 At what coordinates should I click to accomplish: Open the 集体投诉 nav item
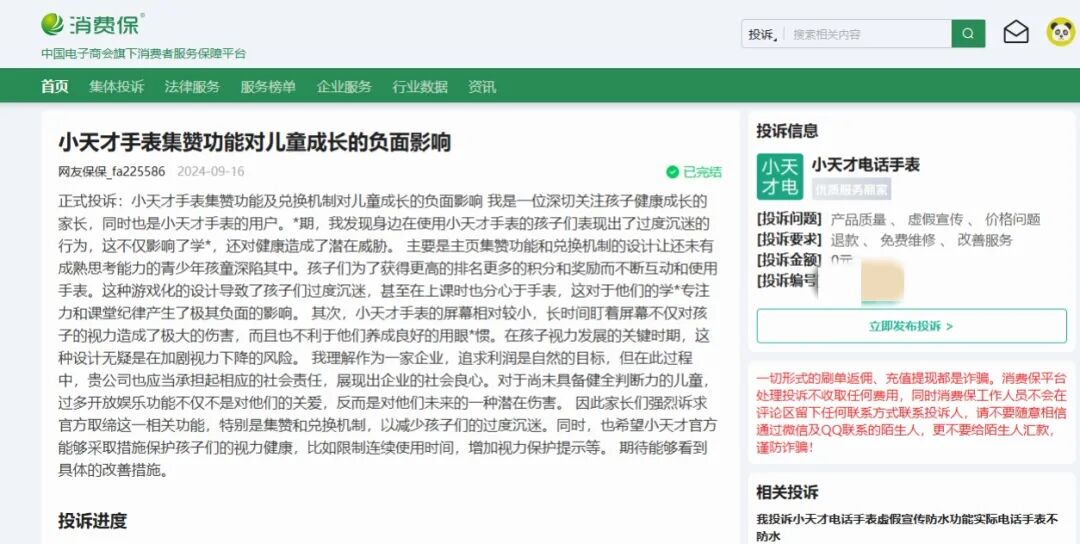[116, 87]
